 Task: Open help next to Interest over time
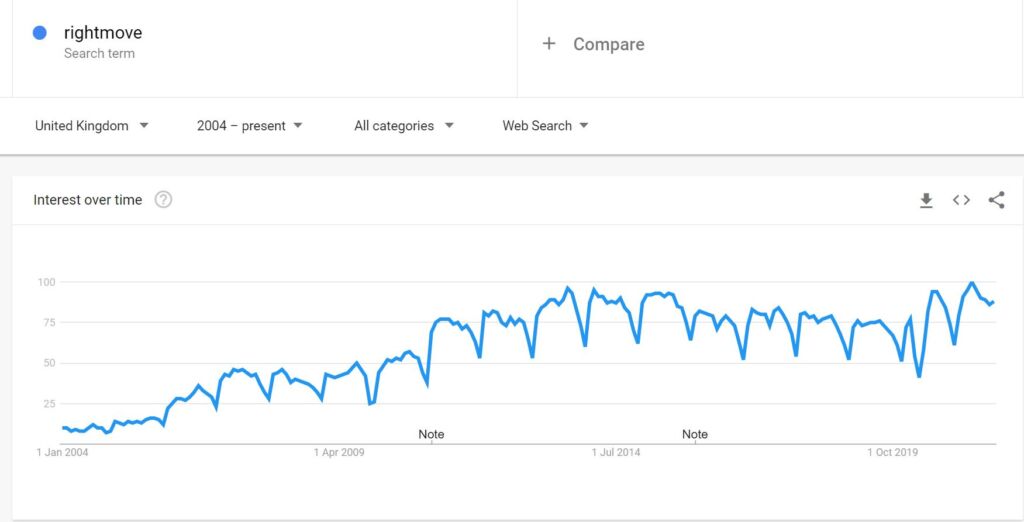tap(163, 200)
